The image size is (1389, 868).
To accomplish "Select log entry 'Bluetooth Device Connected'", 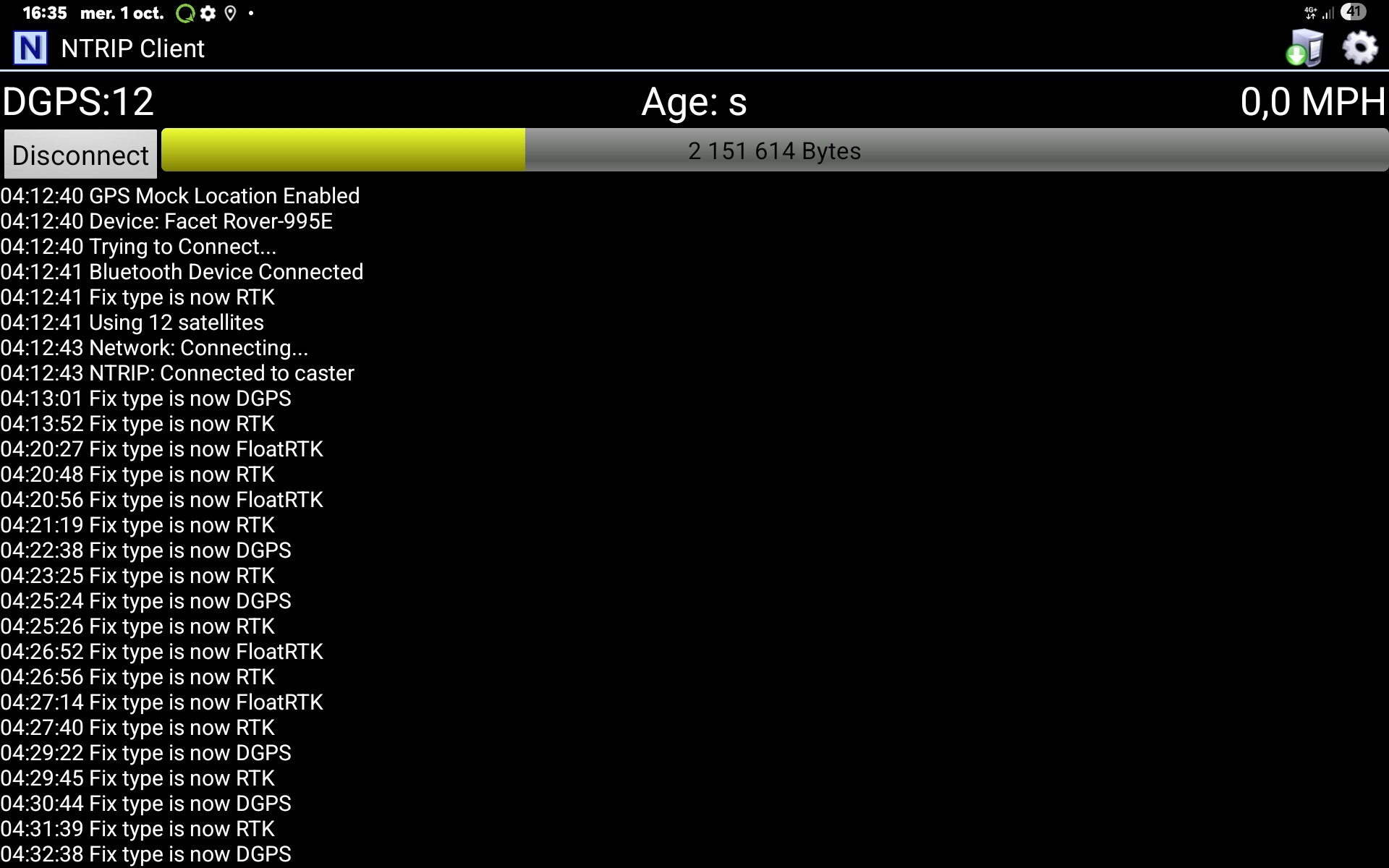I will (182, 272).
